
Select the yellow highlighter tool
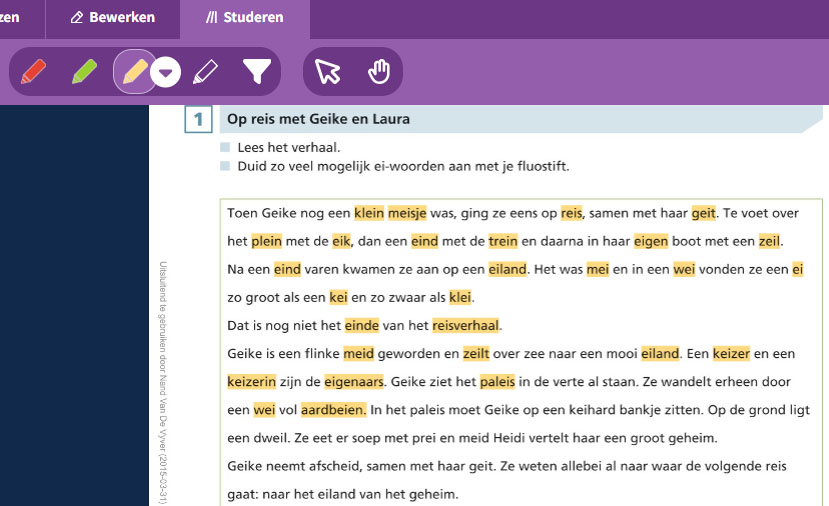pos(132,72)
